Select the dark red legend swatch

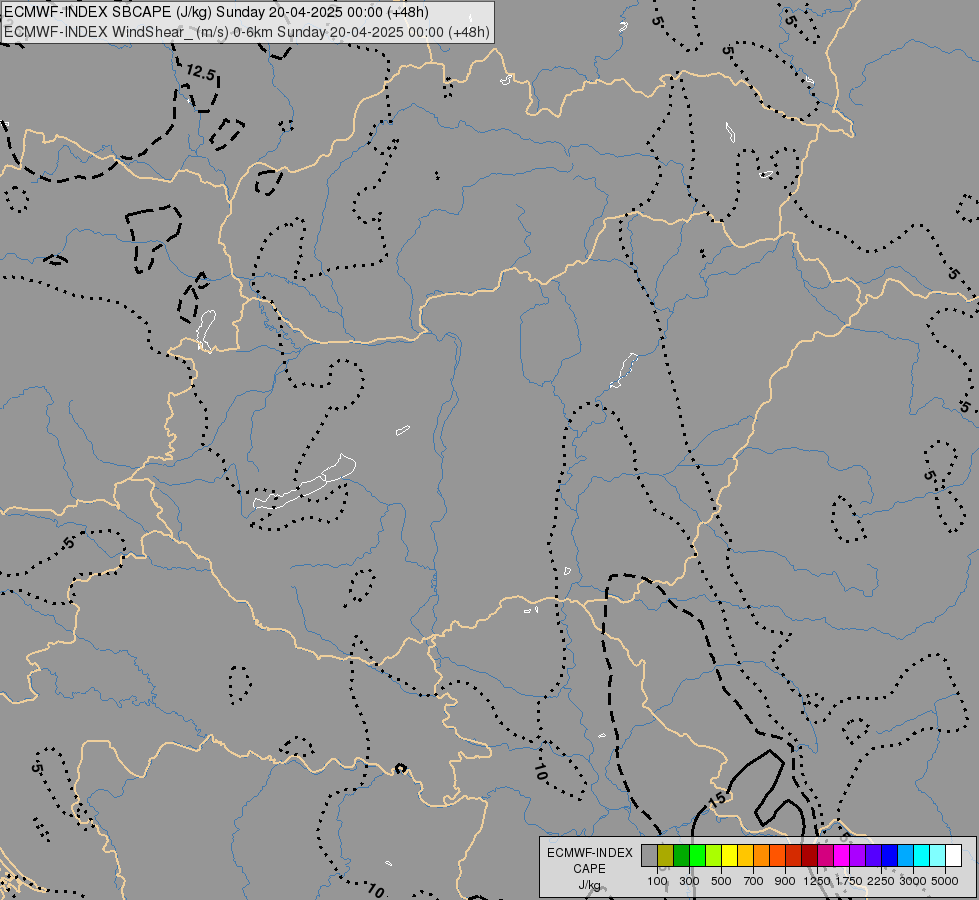[809, 855]
